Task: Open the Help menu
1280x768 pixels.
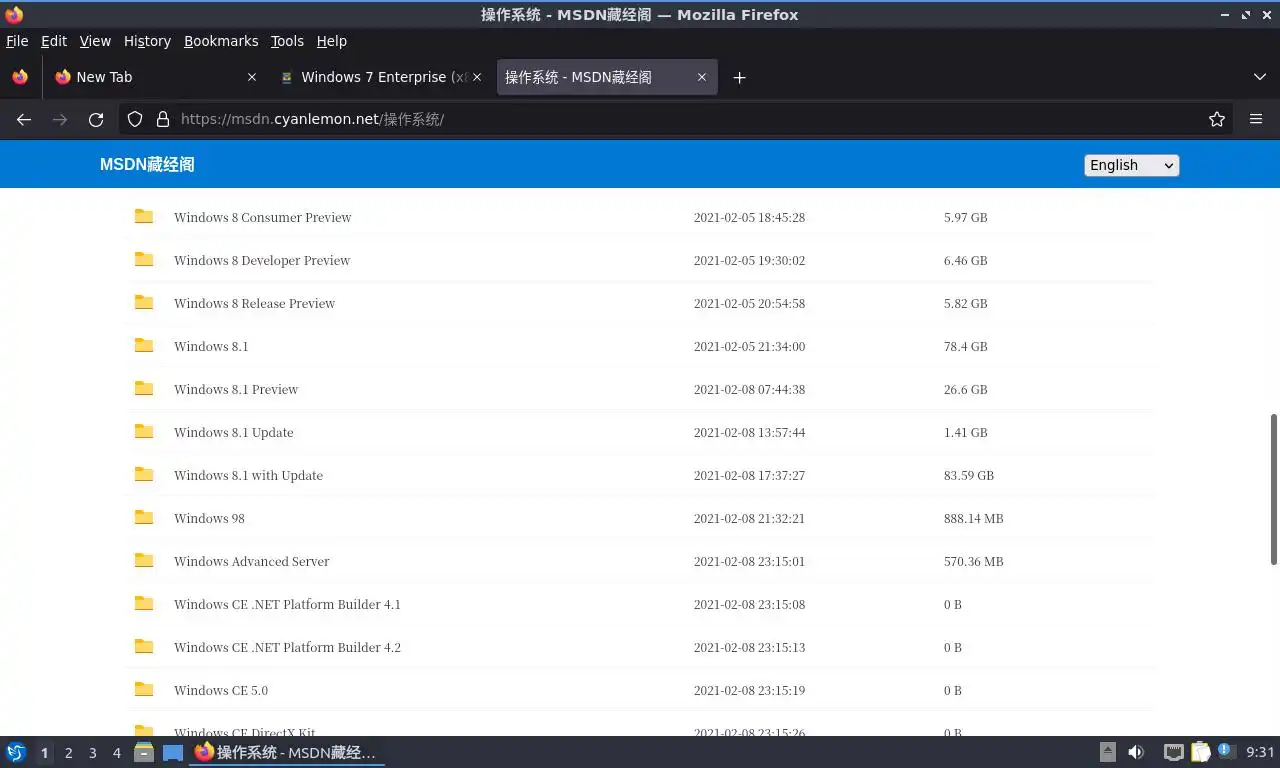Action: point(331,41)
